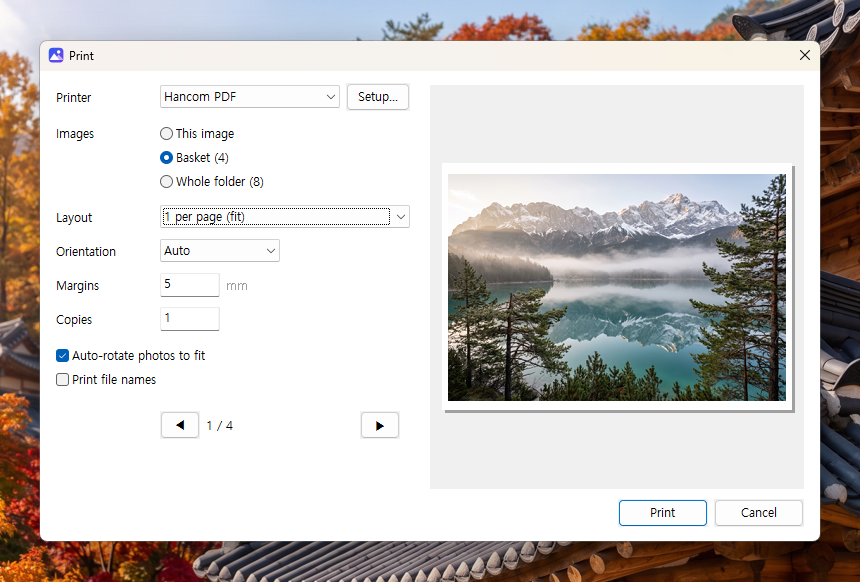Cancel the print dialog
860x582 pixels.
click(759, 512)
